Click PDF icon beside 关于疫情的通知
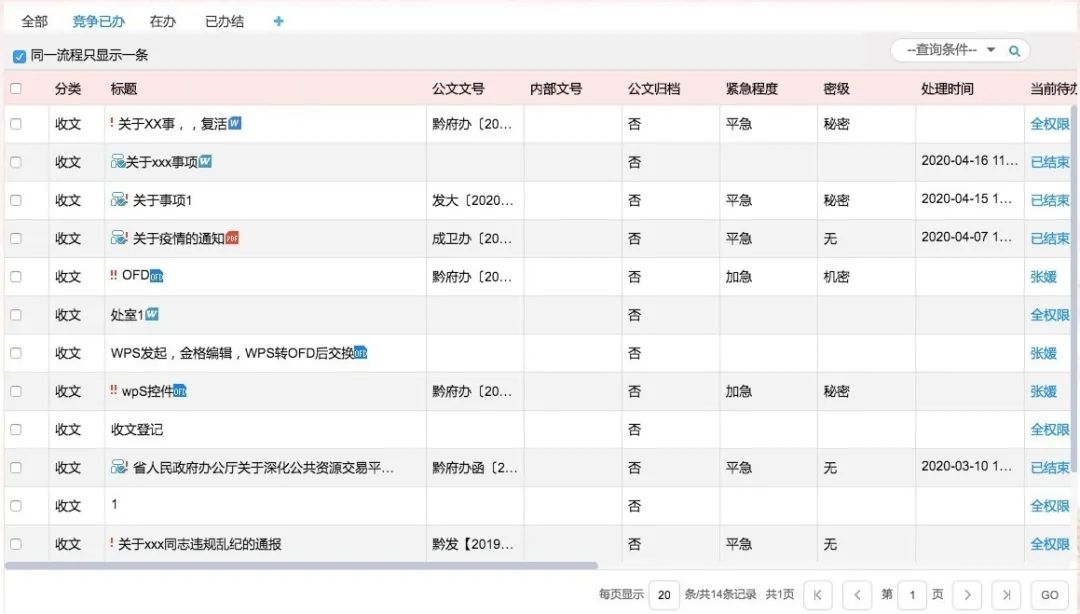 [x=232, y=238]
